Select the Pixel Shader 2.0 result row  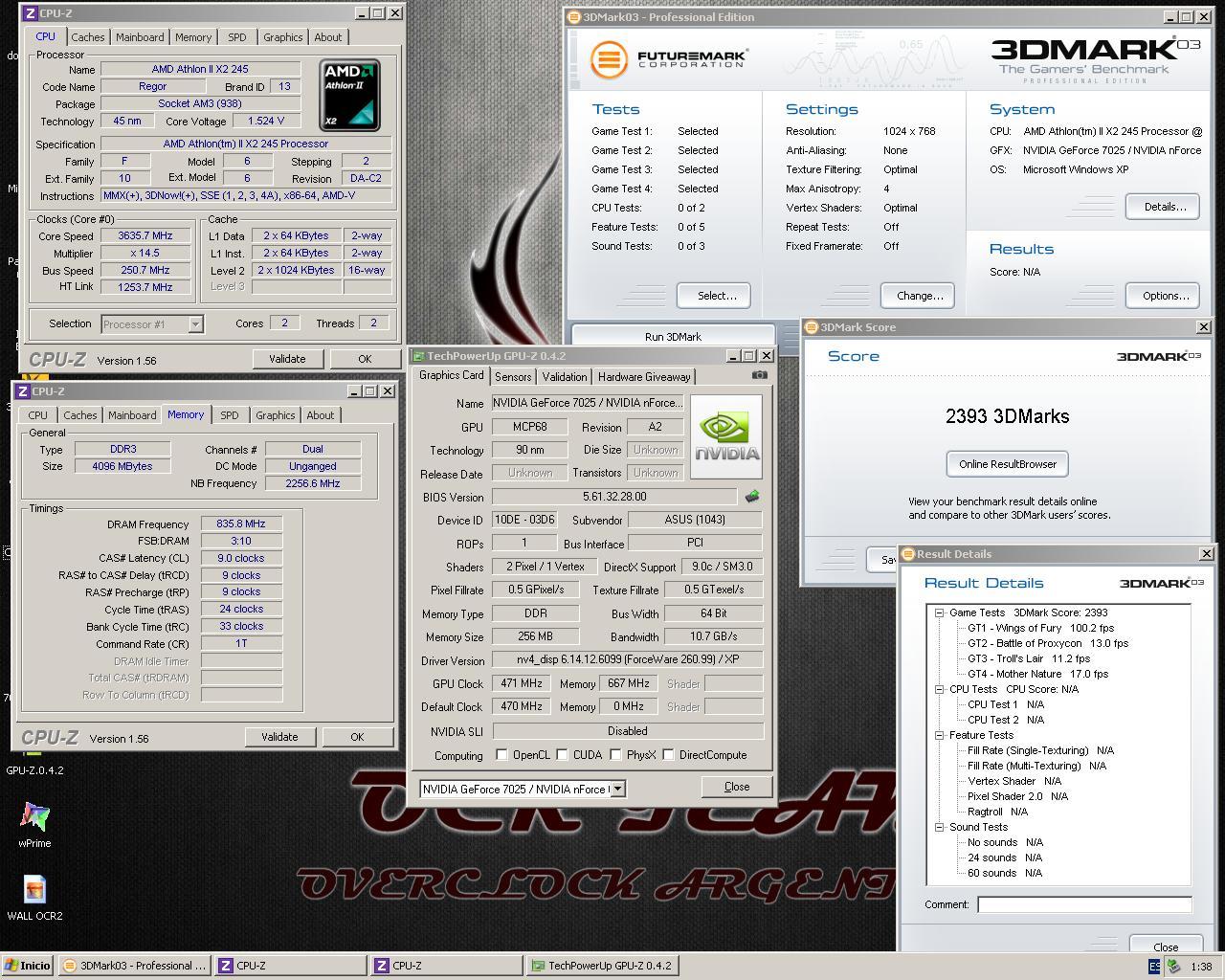click(x=1017, y=796)
